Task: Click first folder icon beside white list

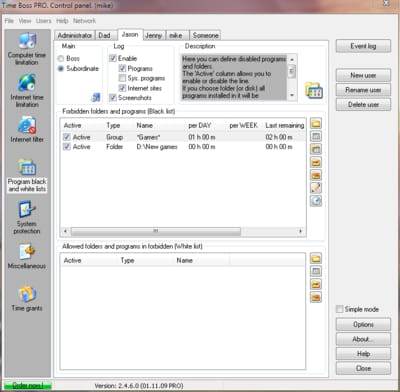Action: (316, 258)
